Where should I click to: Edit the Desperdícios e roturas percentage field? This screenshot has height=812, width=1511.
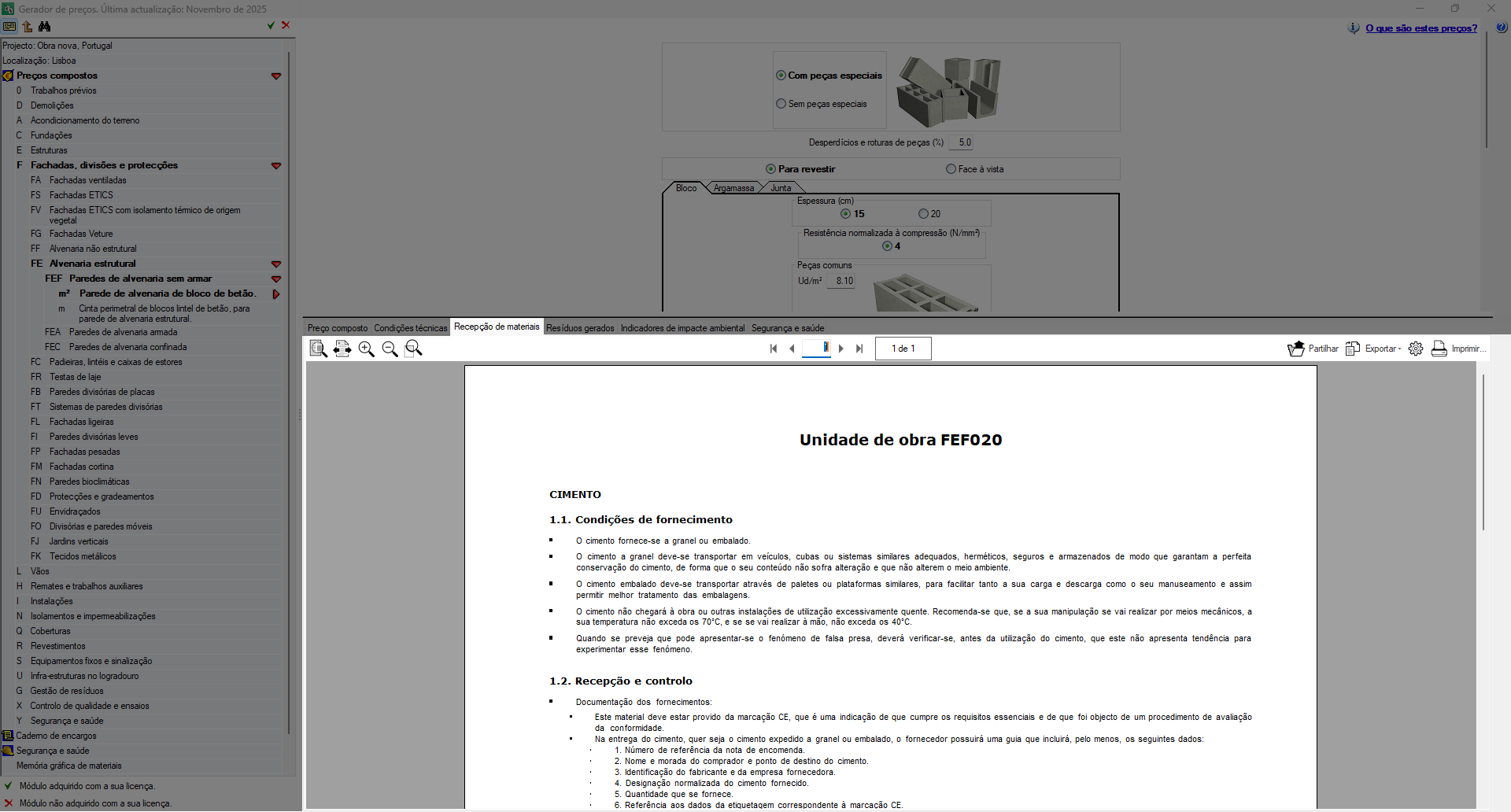click(961, 142)
